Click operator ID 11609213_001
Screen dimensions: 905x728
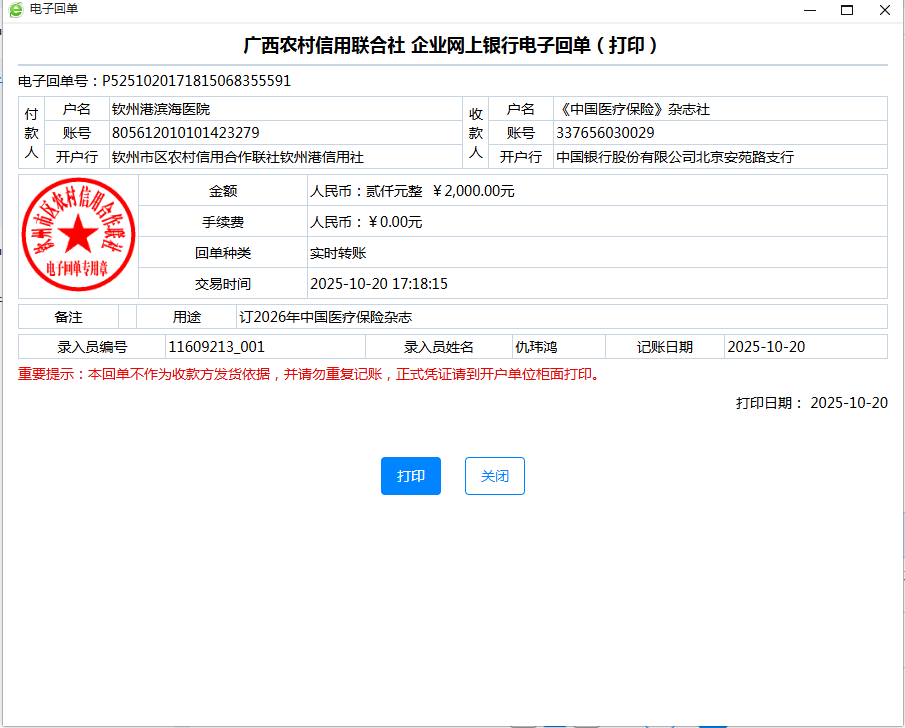[x=216, y=347]
